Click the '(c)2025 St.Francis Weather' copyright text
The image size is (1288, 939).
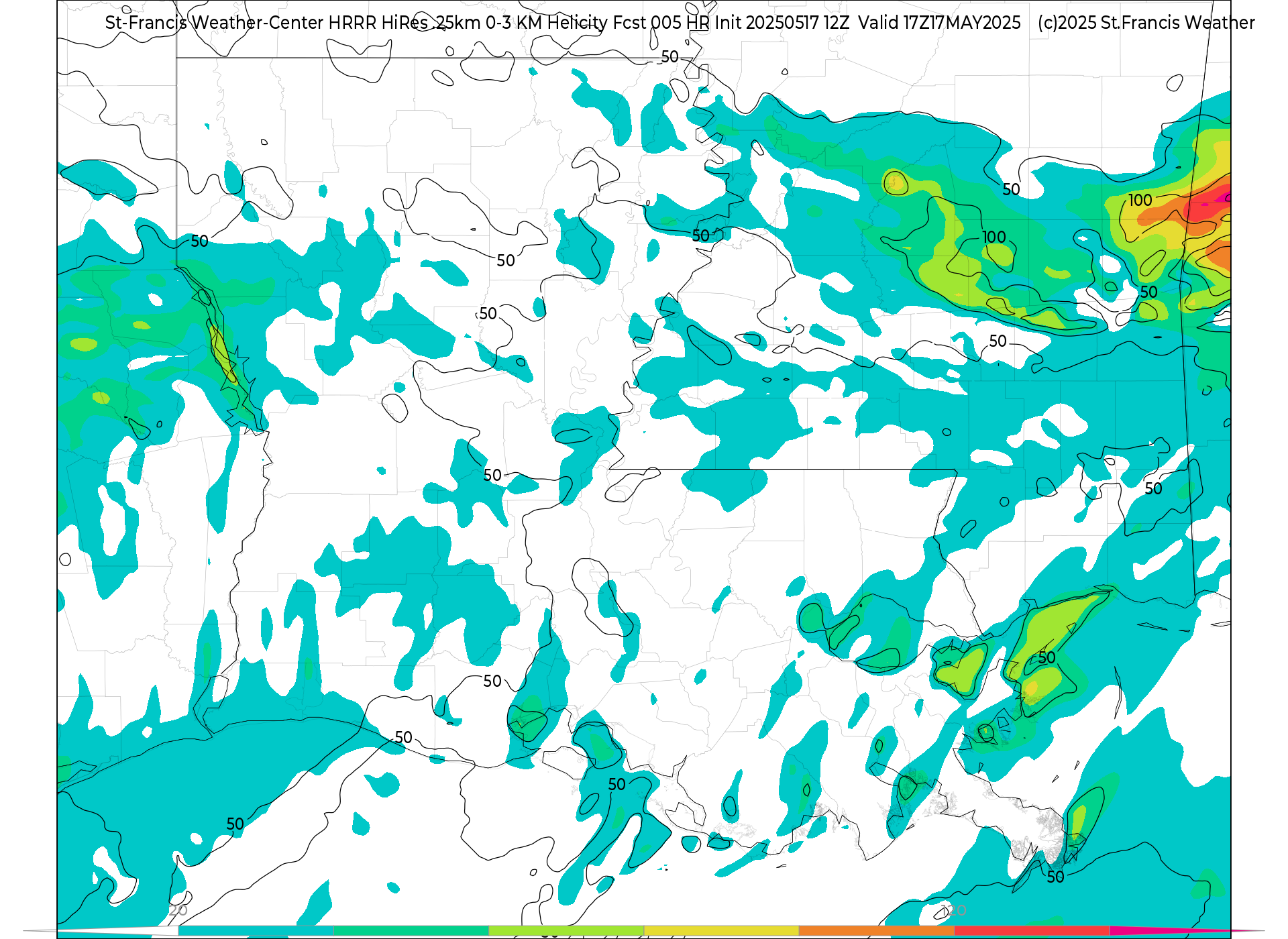pyautogui.click(x=1146, y=23)
